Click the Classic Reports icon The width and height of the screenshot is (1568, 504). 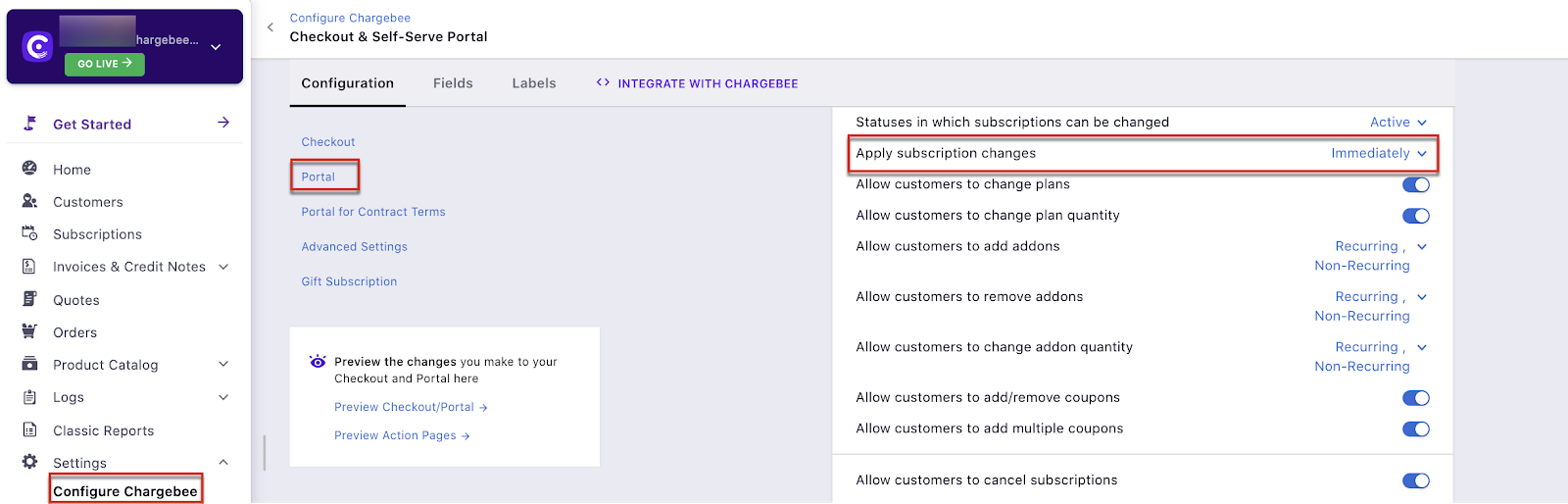pyautogui.click(x=29, y=429)
